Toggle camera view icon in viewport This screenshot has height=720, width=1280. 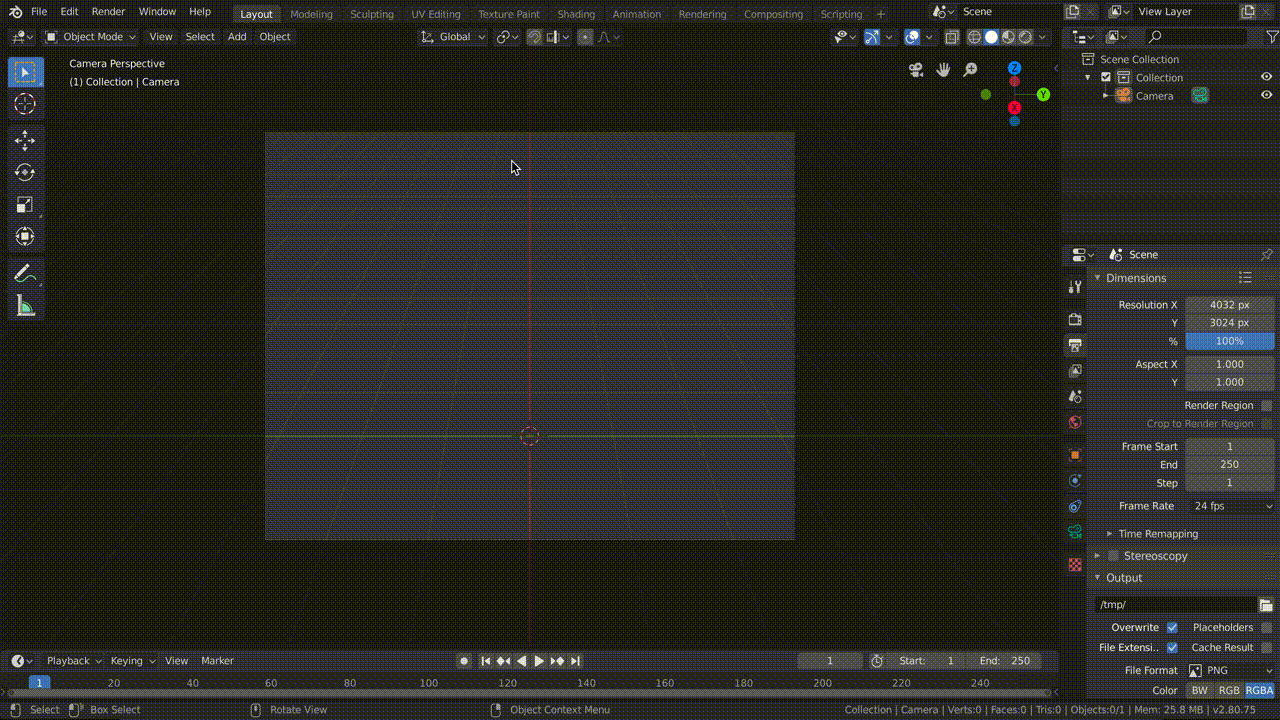pos(916,70)
